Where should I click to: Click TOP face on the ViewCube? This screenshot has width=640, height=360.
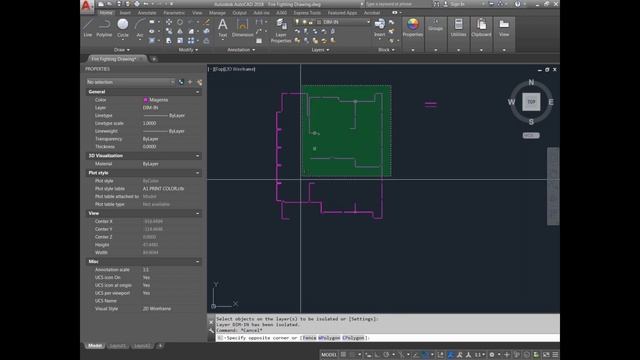[x=531, y=102]
